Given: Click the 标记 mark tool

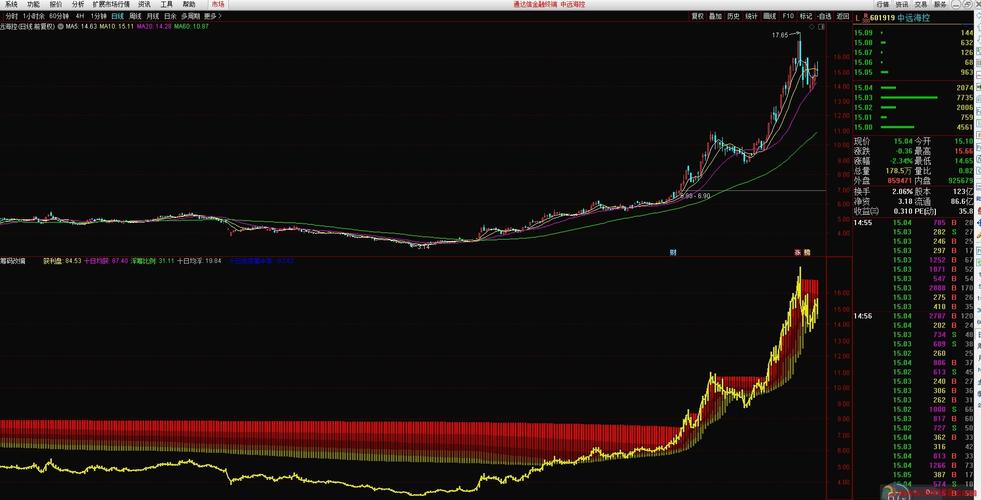Looking at the screenshot, I should pos(806,17).
